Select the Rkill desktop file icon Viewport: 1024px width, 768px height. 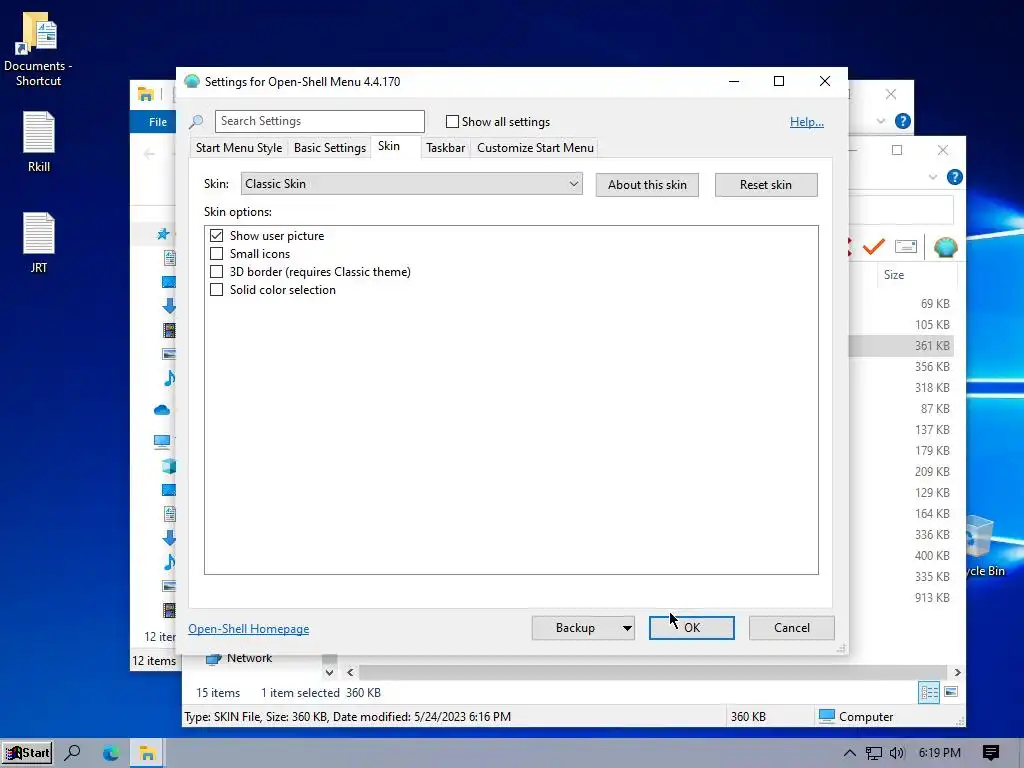39,142
